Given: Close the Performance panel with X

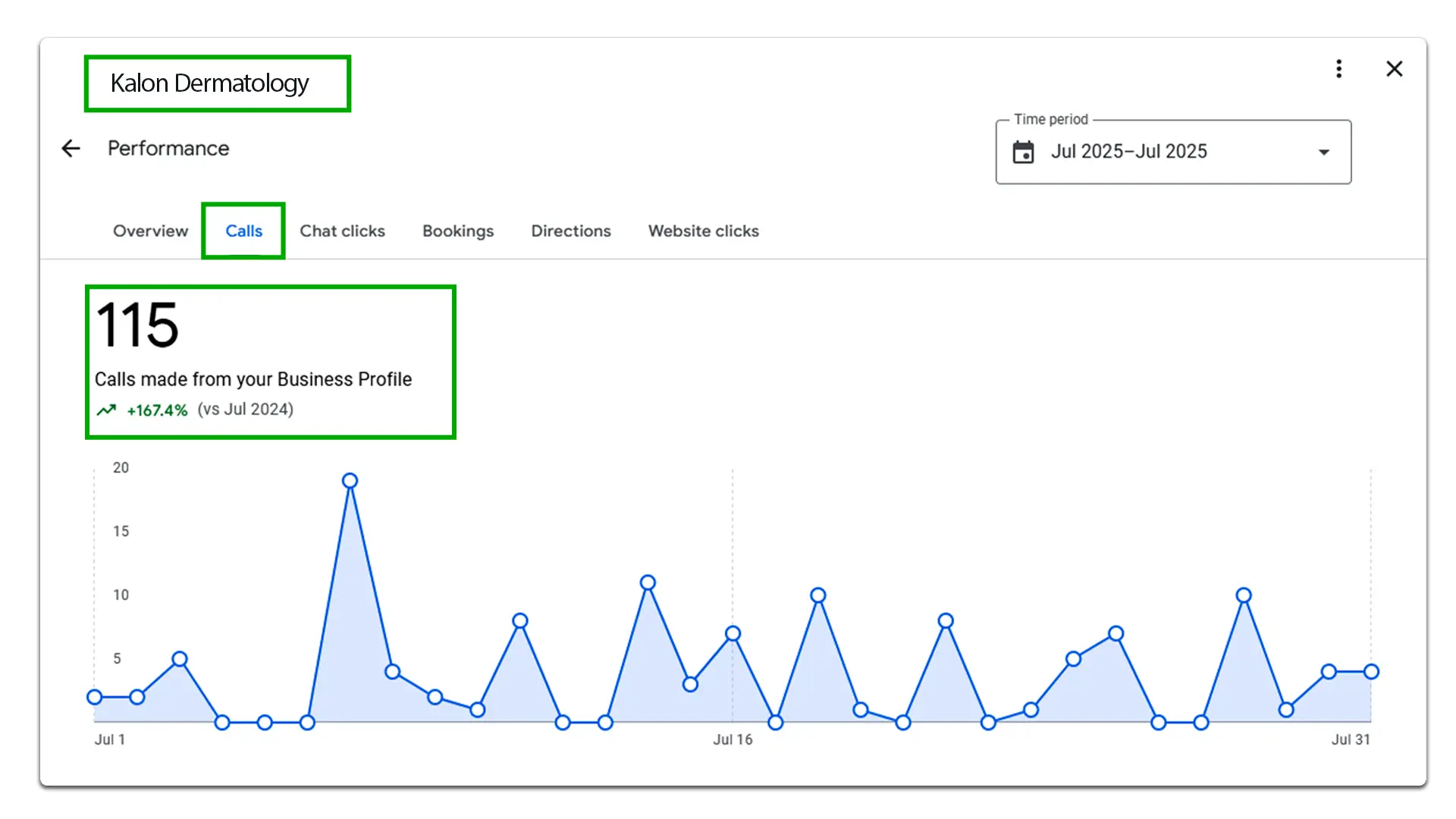Looking at the screenshot, I should point(1394,69).
